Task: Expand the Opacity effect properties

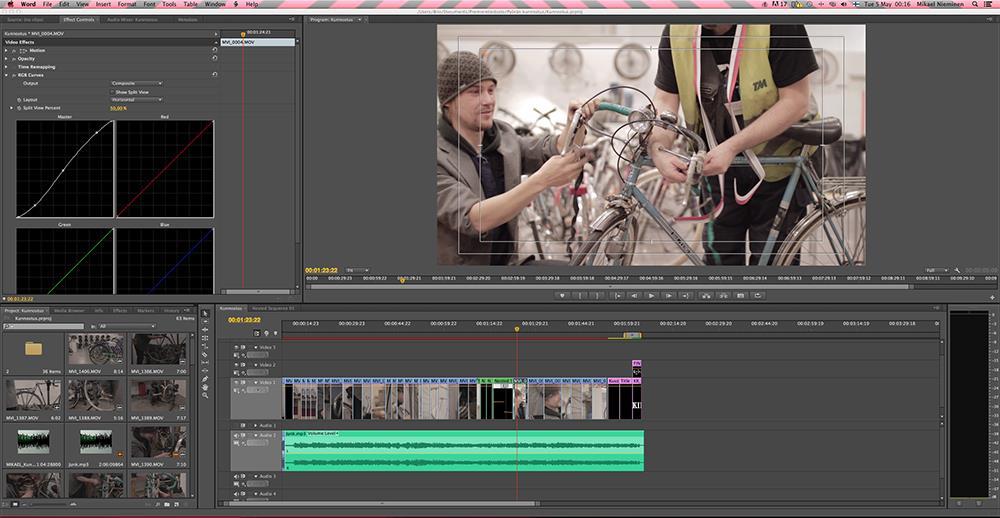Action: (6, 59)
